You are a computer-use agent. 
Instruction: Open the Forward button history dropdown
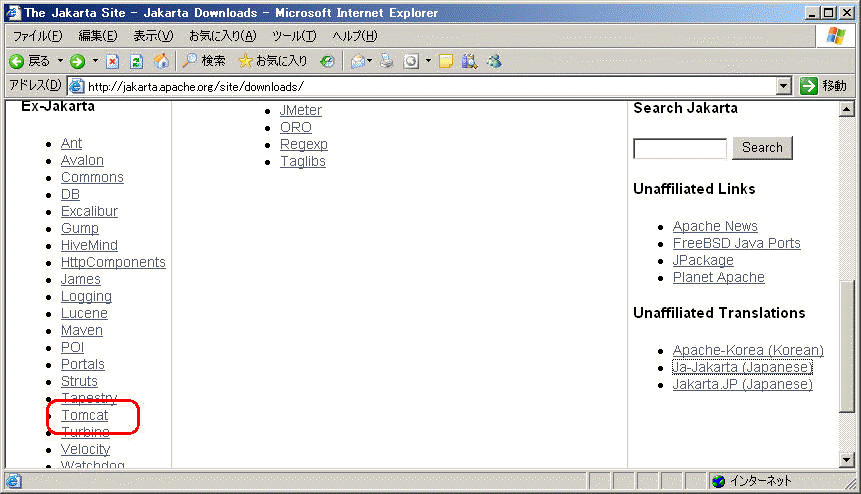pos(95,61)
